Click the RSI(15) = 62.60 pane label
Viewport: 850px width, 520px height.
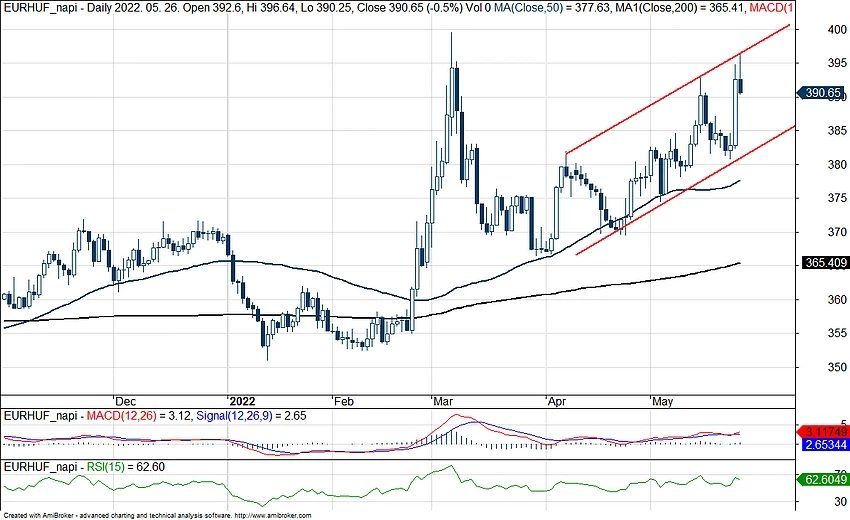pos(126,467)
